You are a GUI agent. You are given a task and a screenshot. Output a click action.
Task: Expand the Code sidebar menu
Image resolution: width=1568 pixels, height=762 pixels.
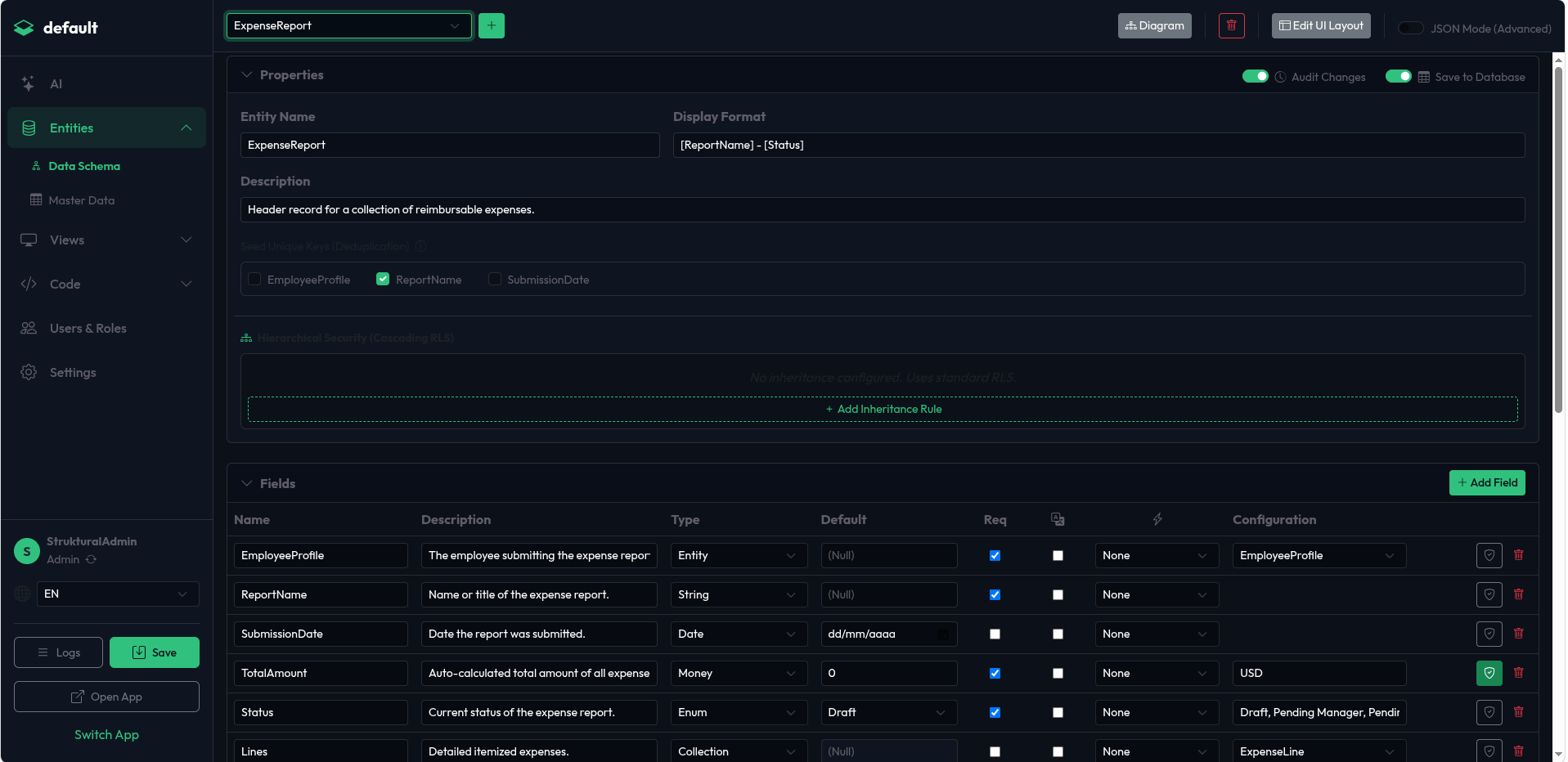pyautogui.click(x=106, y=284)
